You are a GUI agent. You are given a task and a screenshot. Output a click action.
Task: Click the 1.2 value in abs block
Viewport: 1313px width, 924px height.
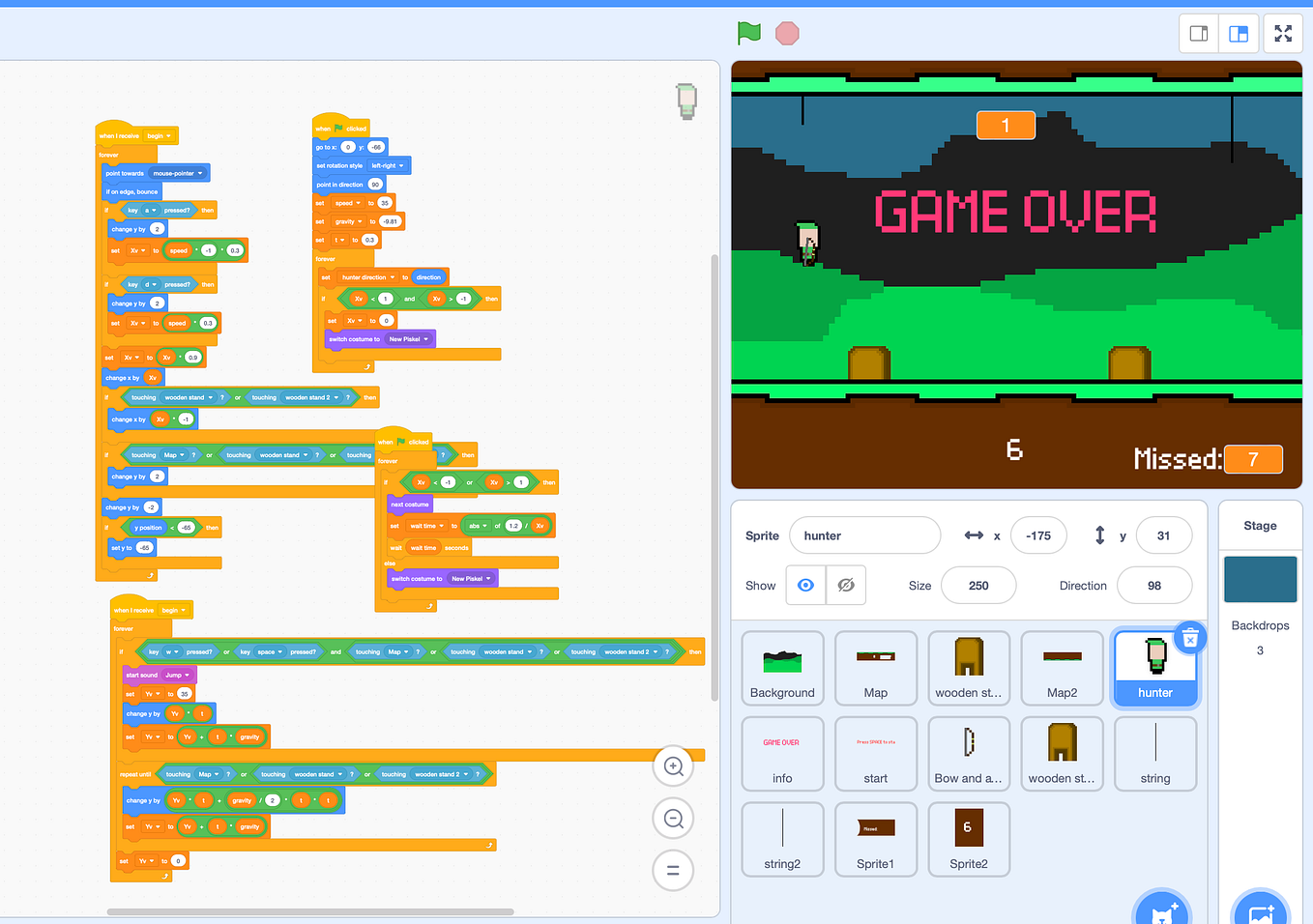coord(513,526)
